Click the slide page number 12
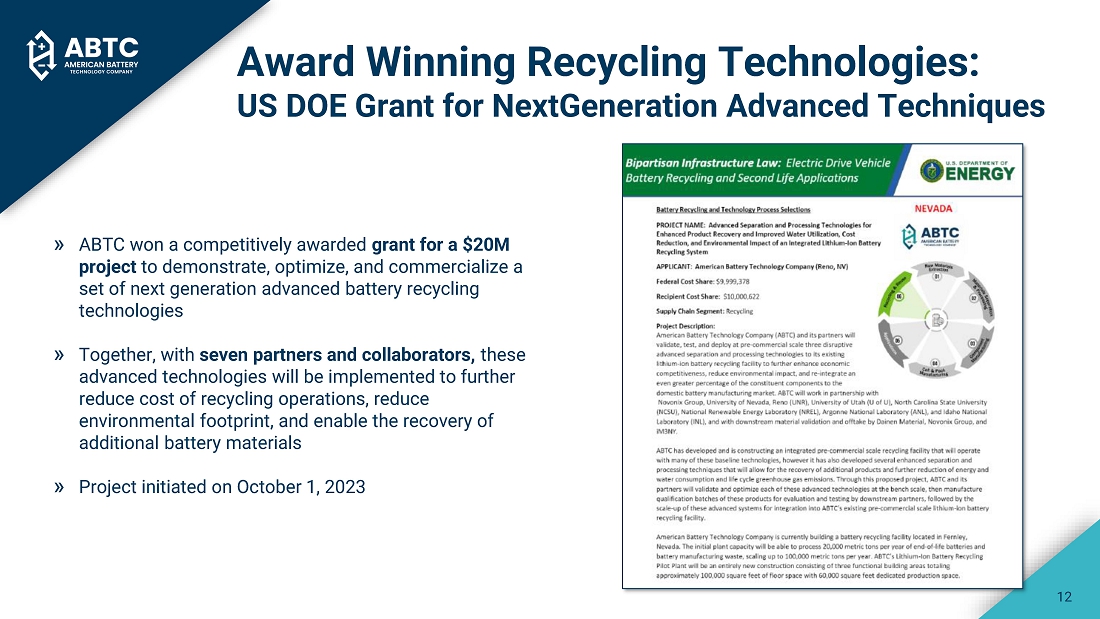This screenshot has width=1100, height=619. 1063,597
